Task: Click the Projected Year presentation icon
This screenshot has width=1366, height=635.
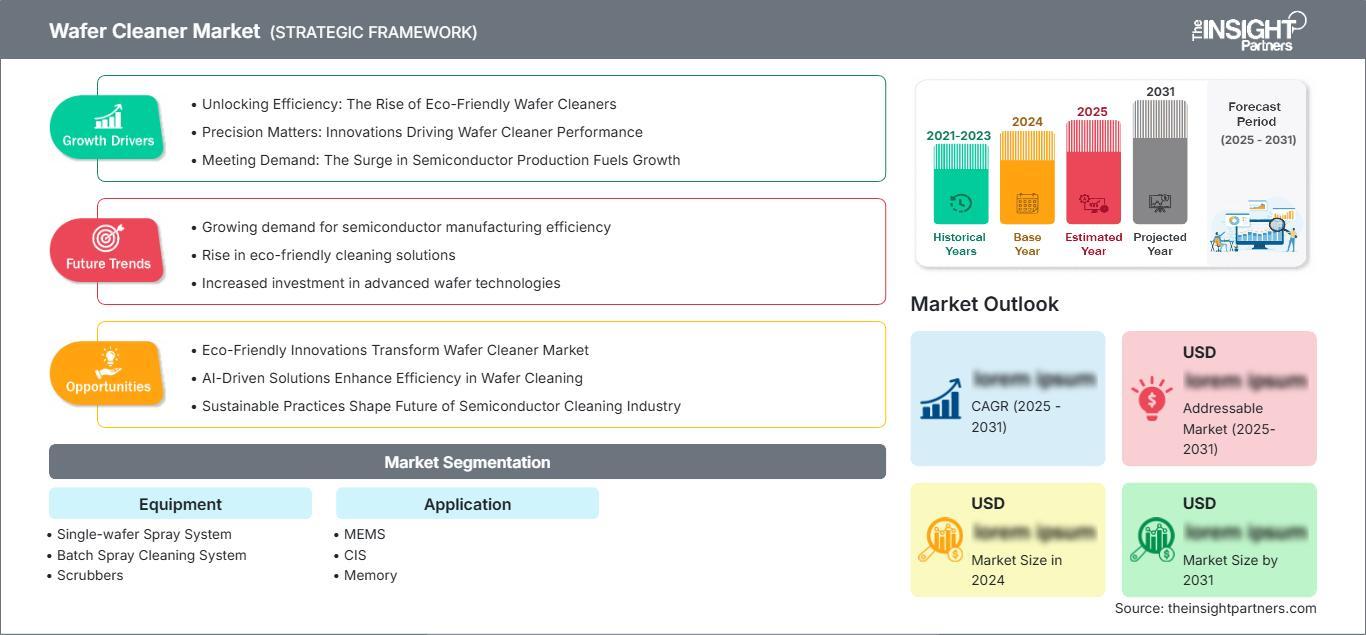Action: [x=1160, y=204]
